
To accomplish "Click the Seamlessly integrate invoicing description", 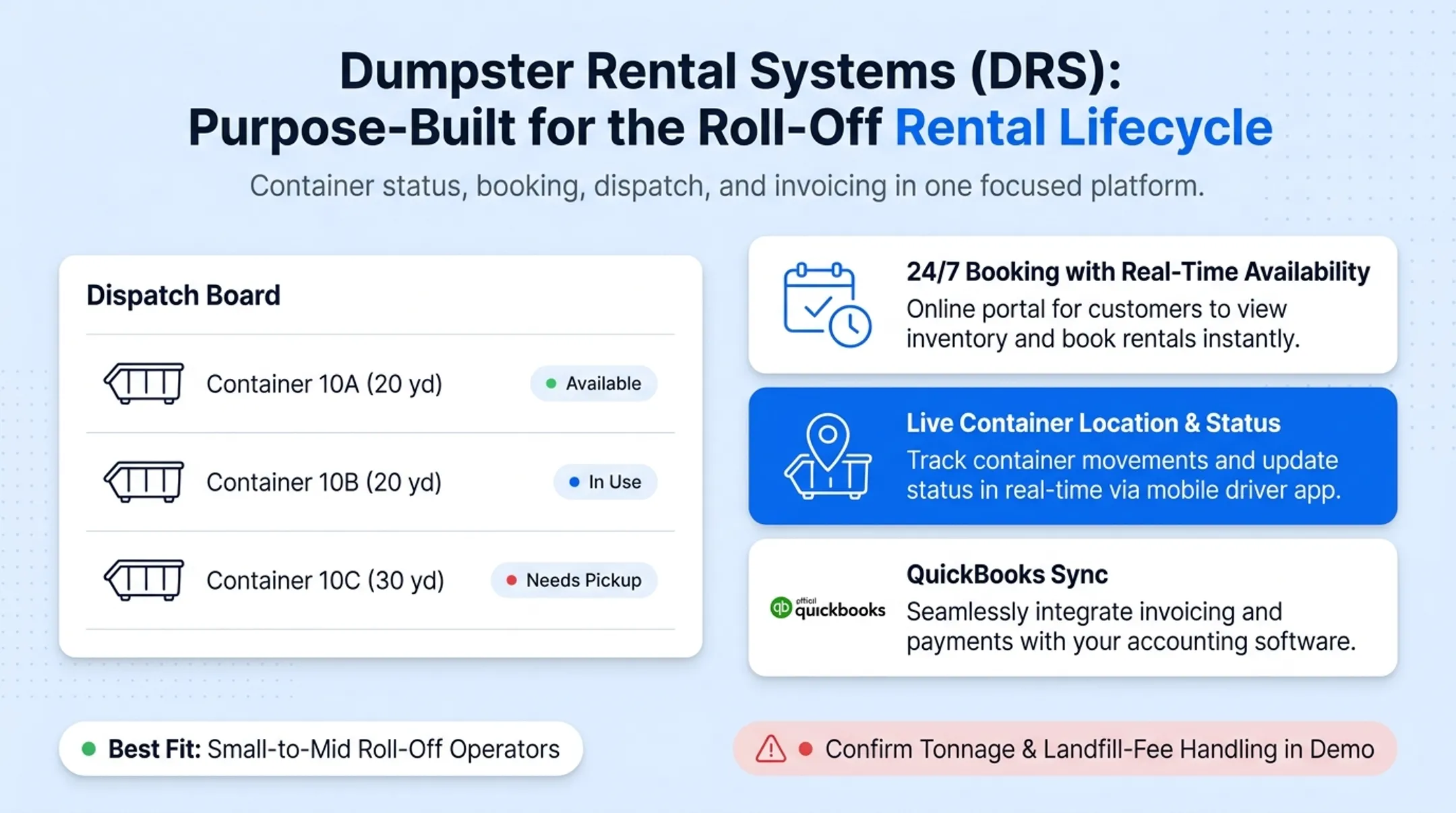I will 1131,626.
